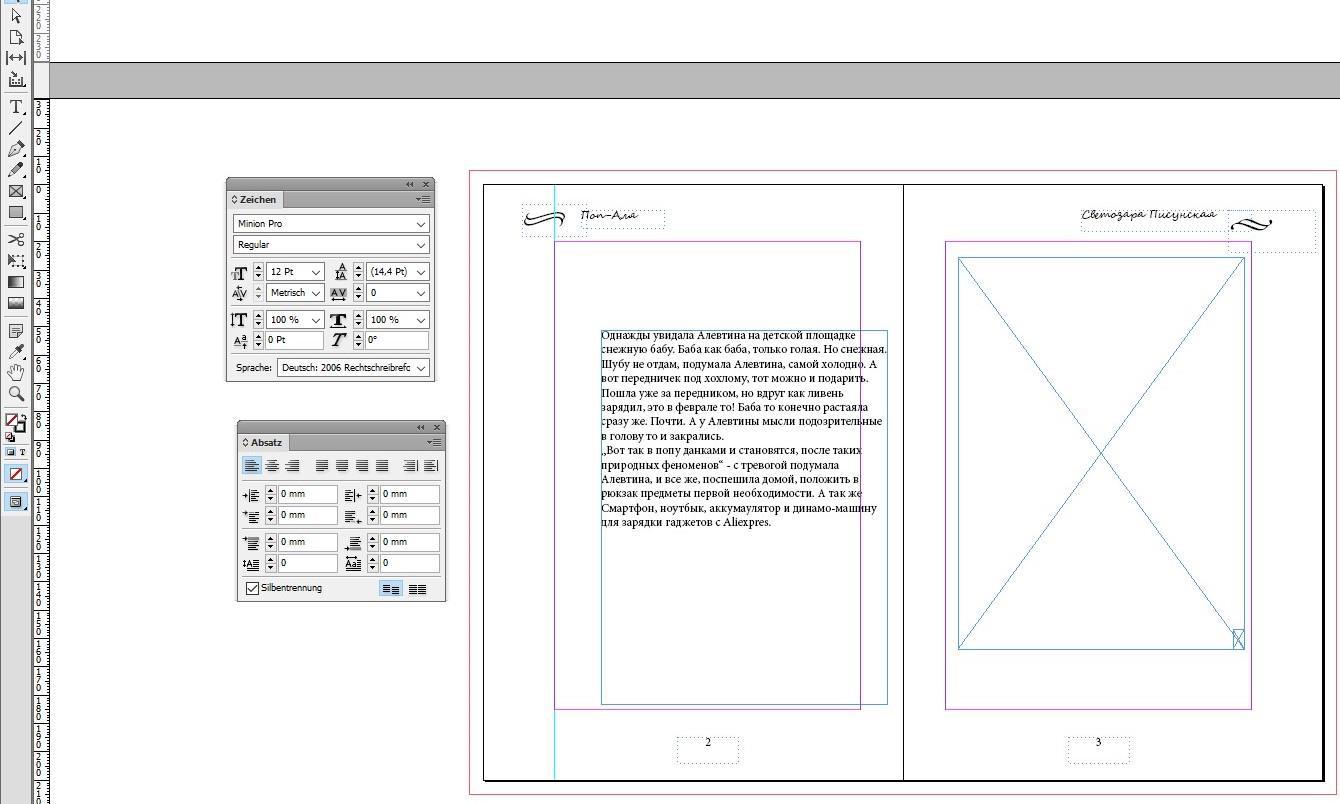Pick the Scissors tool

click(15, 239)
